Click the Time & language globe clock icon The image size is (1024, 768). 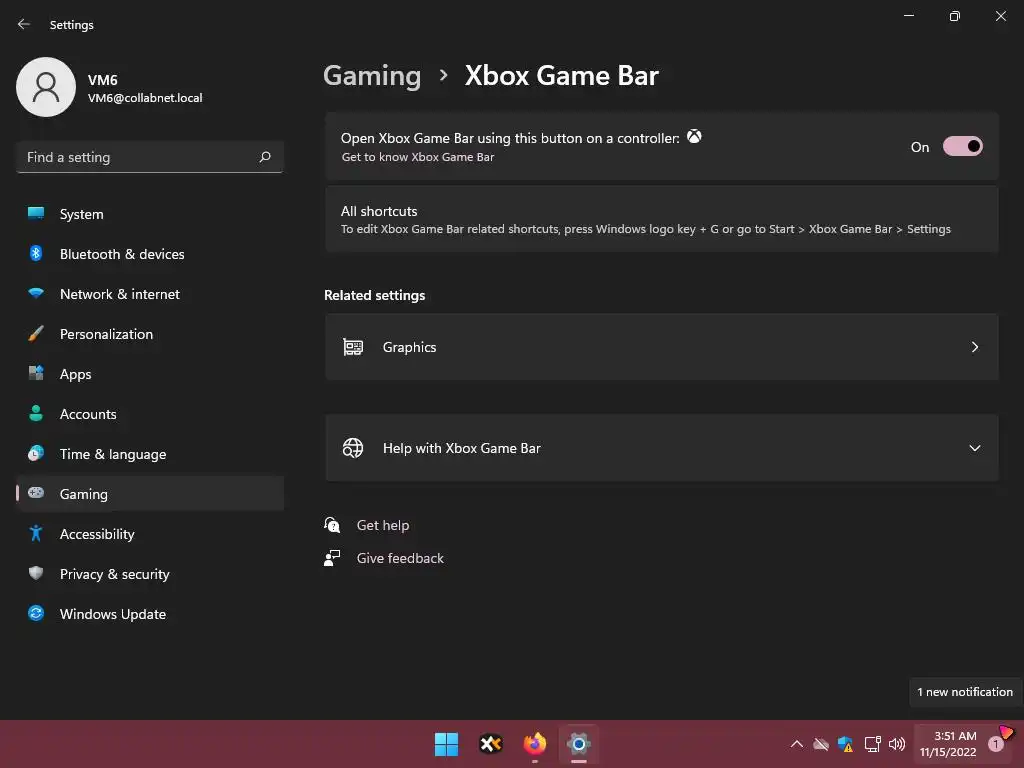click(x=36, y=453)
